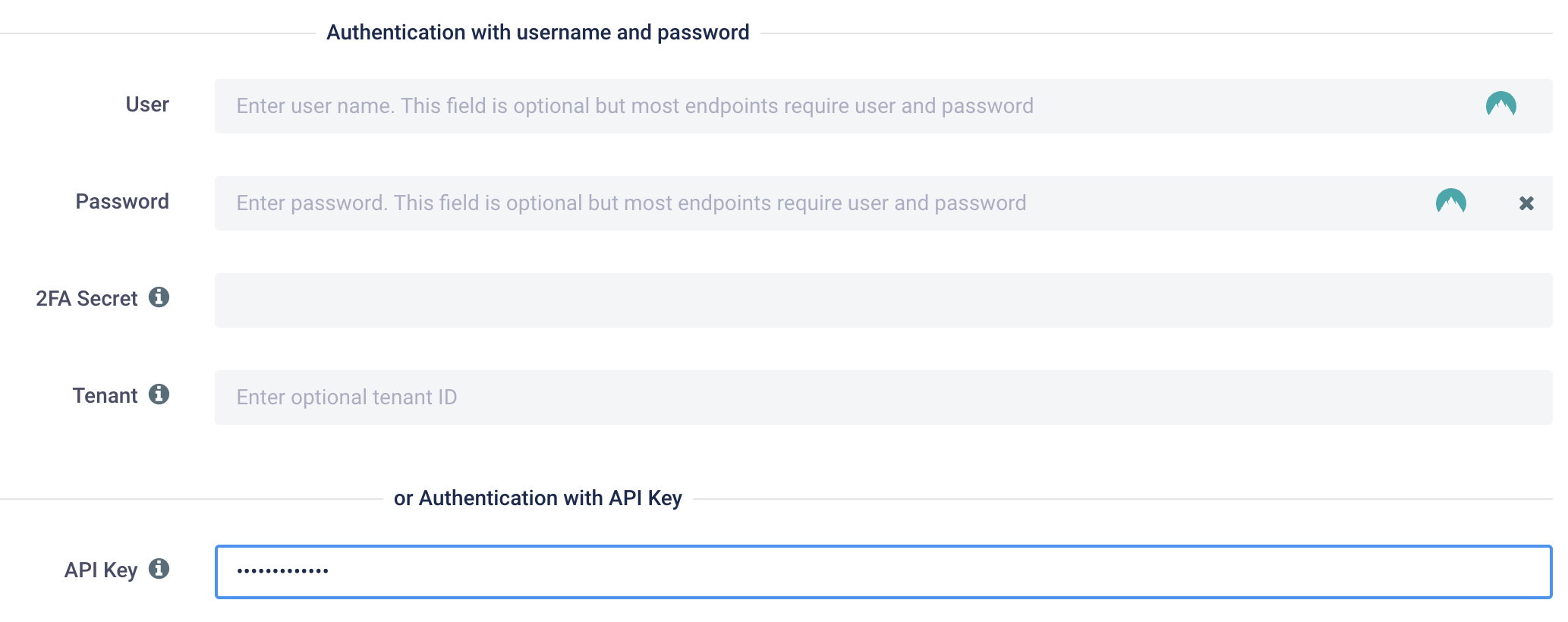This screenshot has width=1568, height=622.
Task: Open the Tenant info icon
Action: click(x=159, y=394)
